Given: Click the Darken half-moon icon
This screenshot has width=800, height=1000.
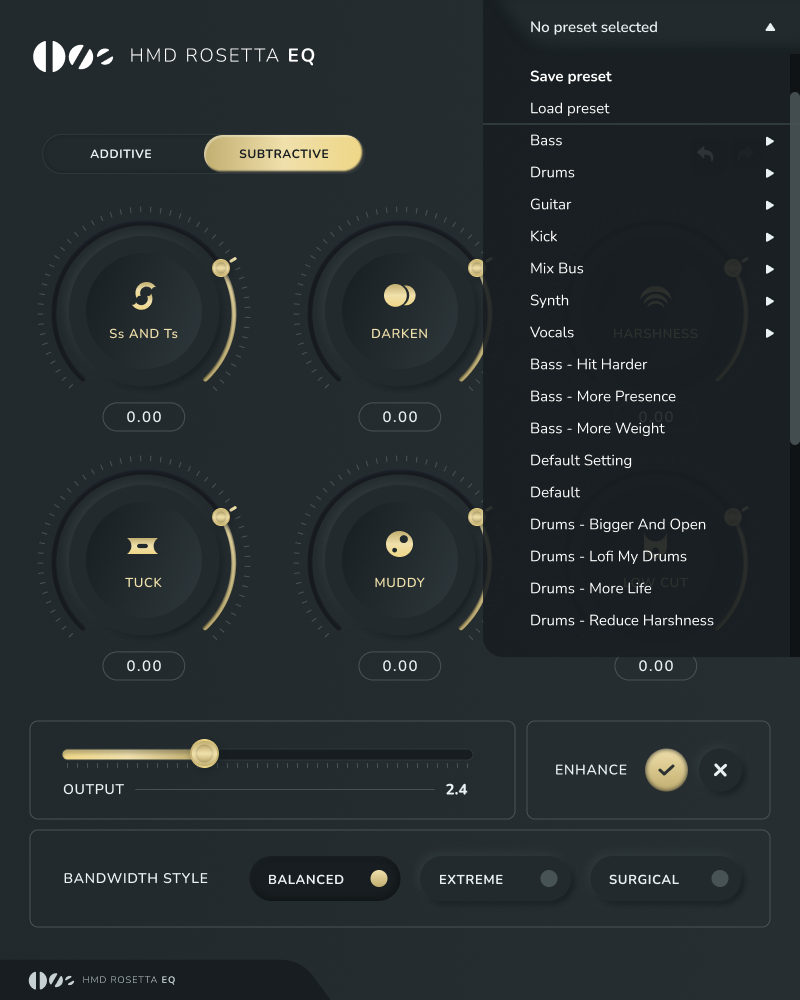Looking at the screenshot, I should (x=399, y=296).
